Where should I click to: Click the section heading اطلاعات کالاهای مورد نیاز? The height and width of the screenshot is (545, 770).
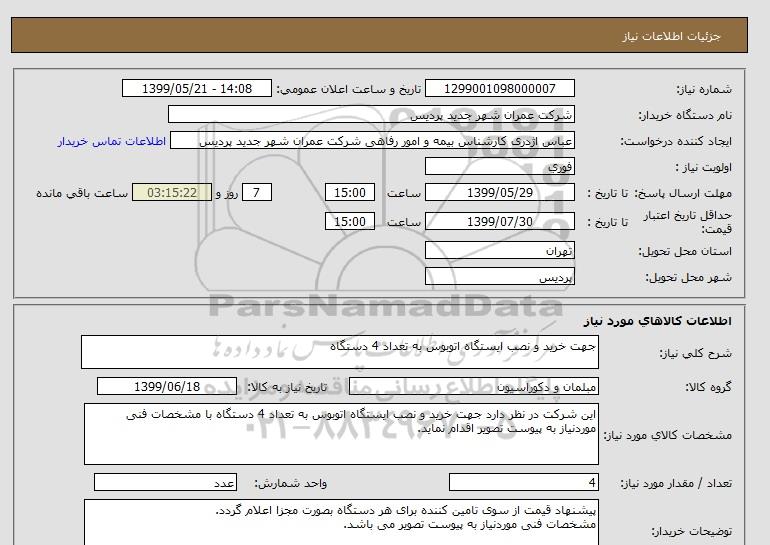click(658, 321)
